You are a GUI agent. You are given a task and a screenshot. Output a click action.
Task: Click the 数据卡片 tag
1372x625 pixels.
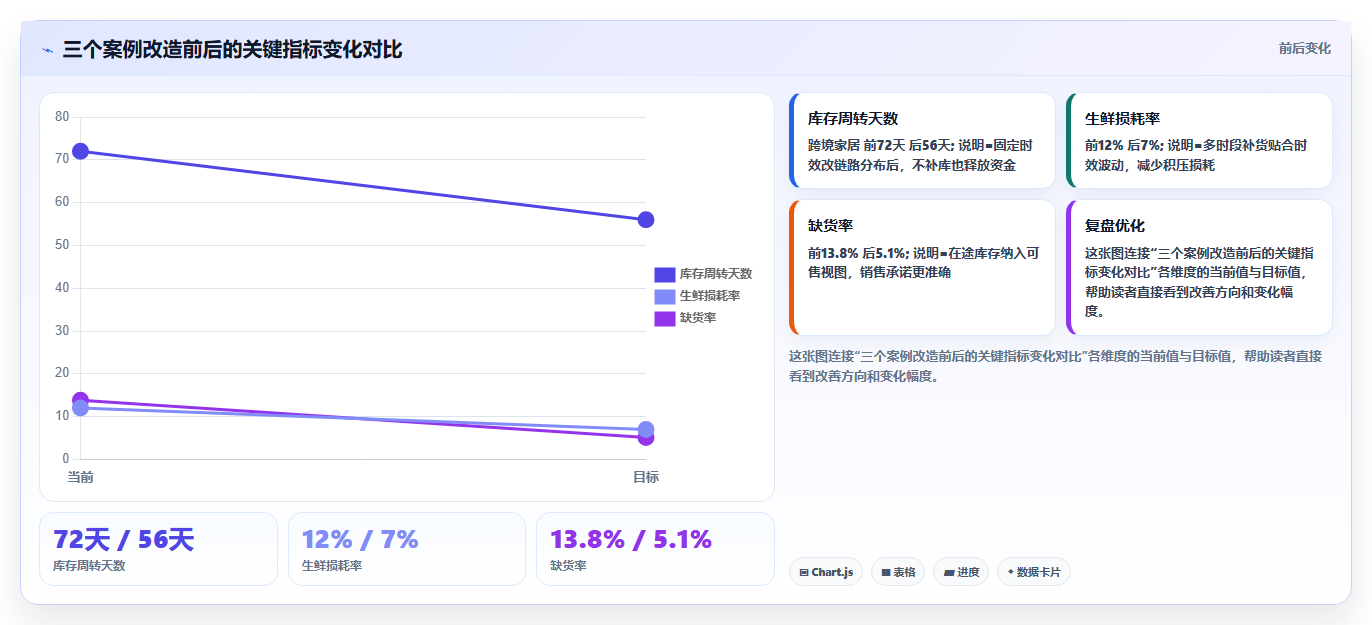pyautogui.click(x=1034, y=572)
